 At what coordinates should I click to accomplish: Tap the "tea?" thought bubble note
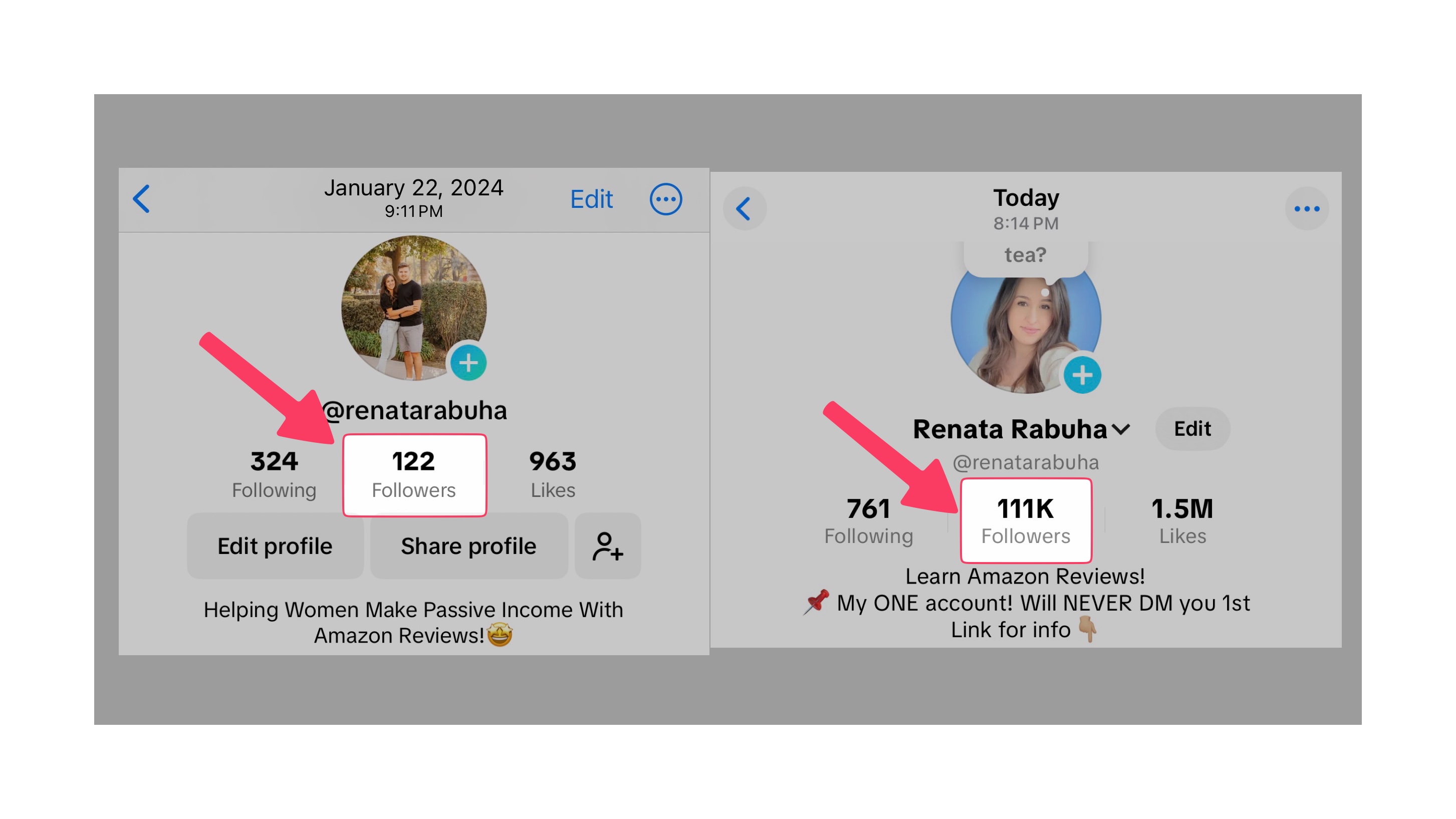(x=1025, y=255)
